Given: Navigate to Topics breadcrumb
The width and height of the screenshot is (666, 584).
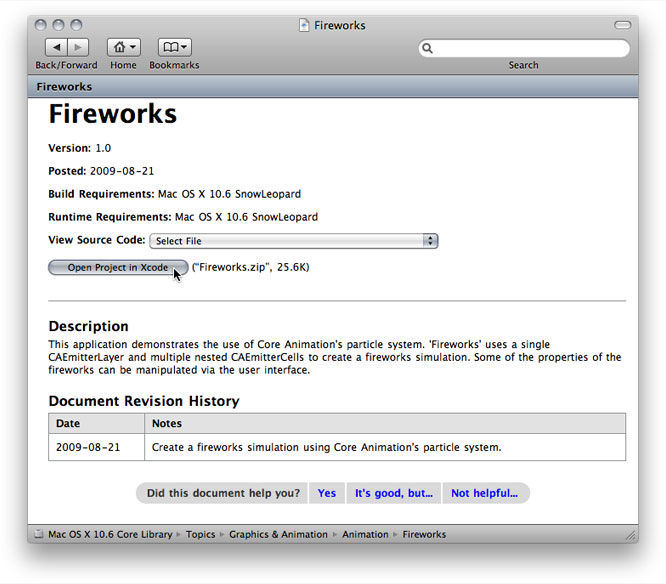Looking at the screenshot, I should click(x=200, y=534).
